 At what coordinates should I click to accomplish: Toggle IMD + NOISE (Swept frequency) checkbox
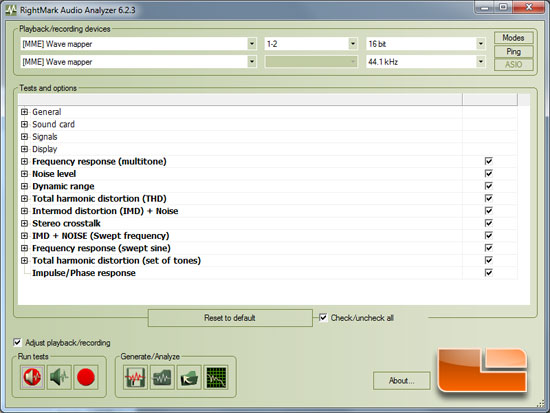[488, 235]
